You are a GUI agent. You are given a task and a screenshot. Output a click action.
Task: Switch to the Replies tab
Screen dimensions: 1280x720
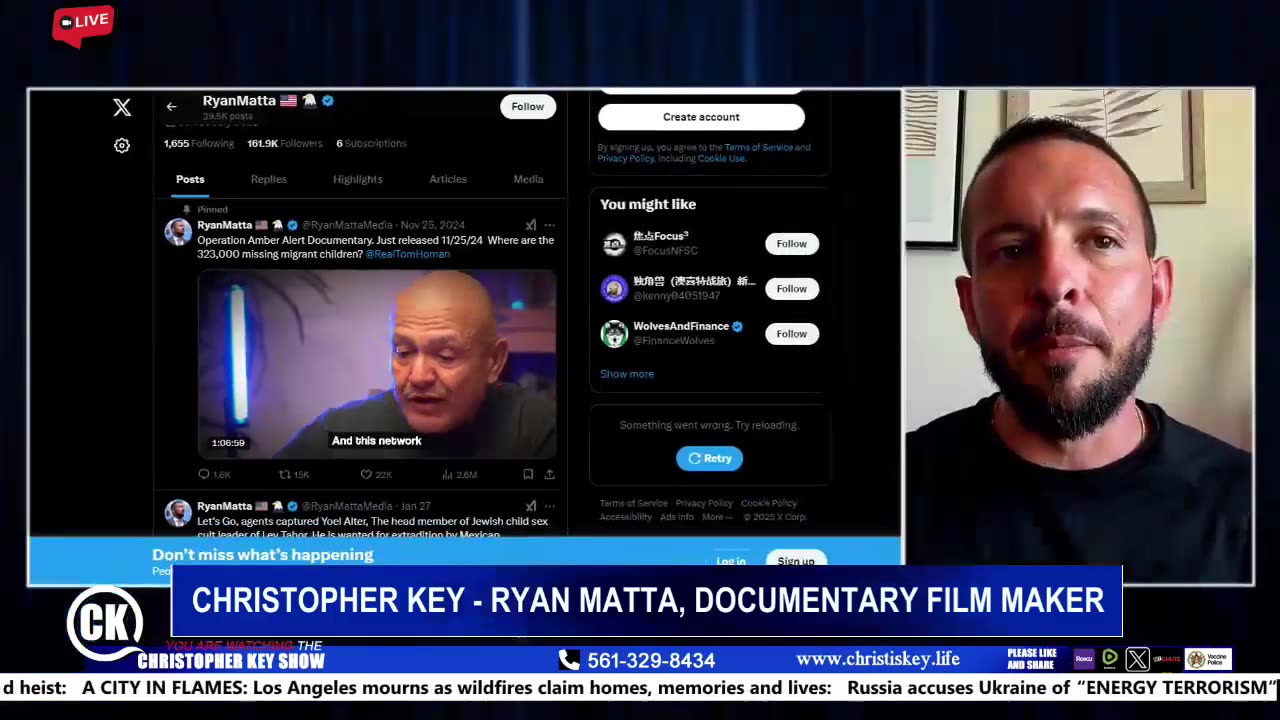(x=269, y=179)
